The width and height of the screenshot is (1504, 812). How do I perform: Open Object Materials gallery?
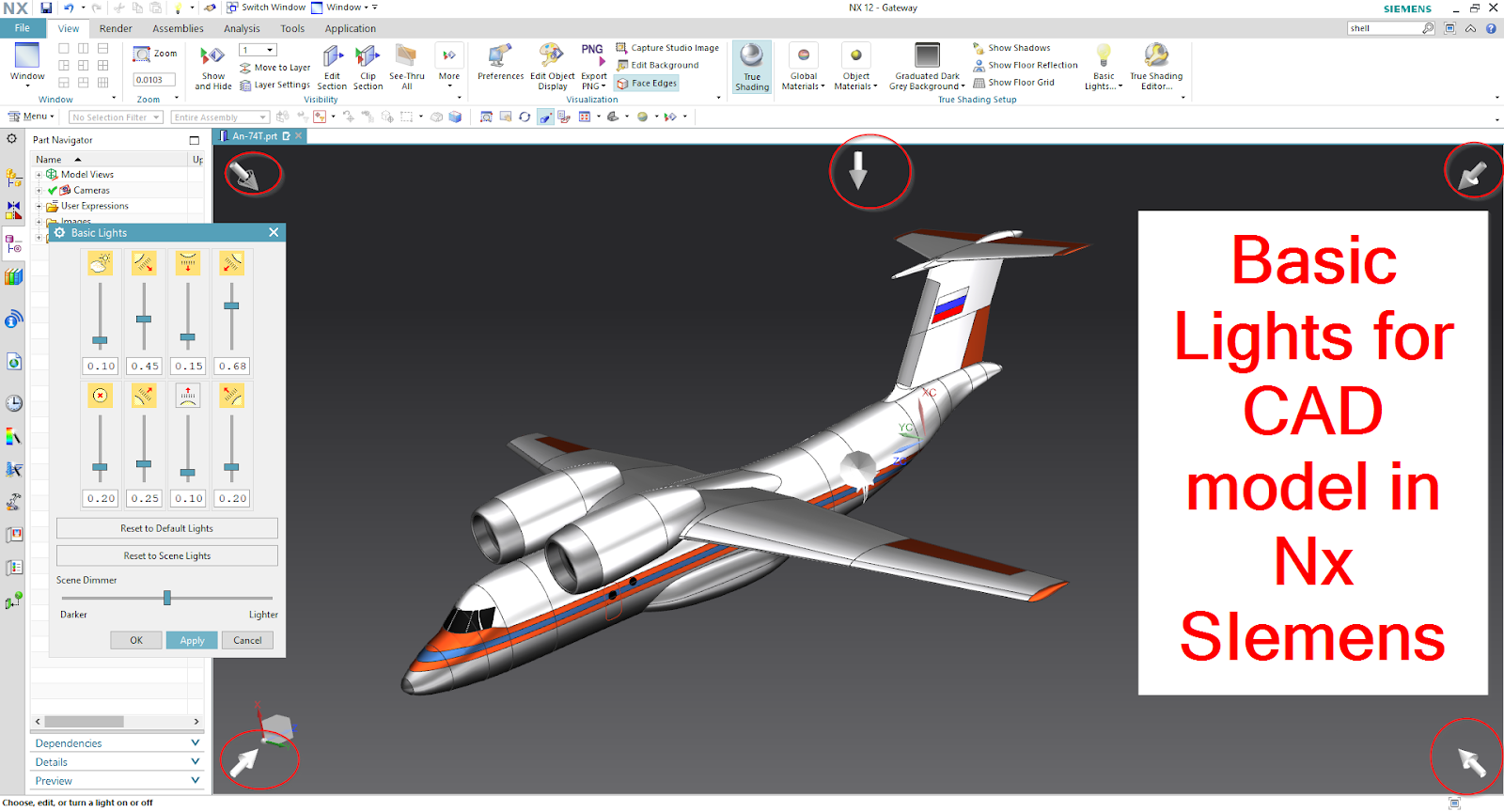pyautogui.click(x=855, y=68)
